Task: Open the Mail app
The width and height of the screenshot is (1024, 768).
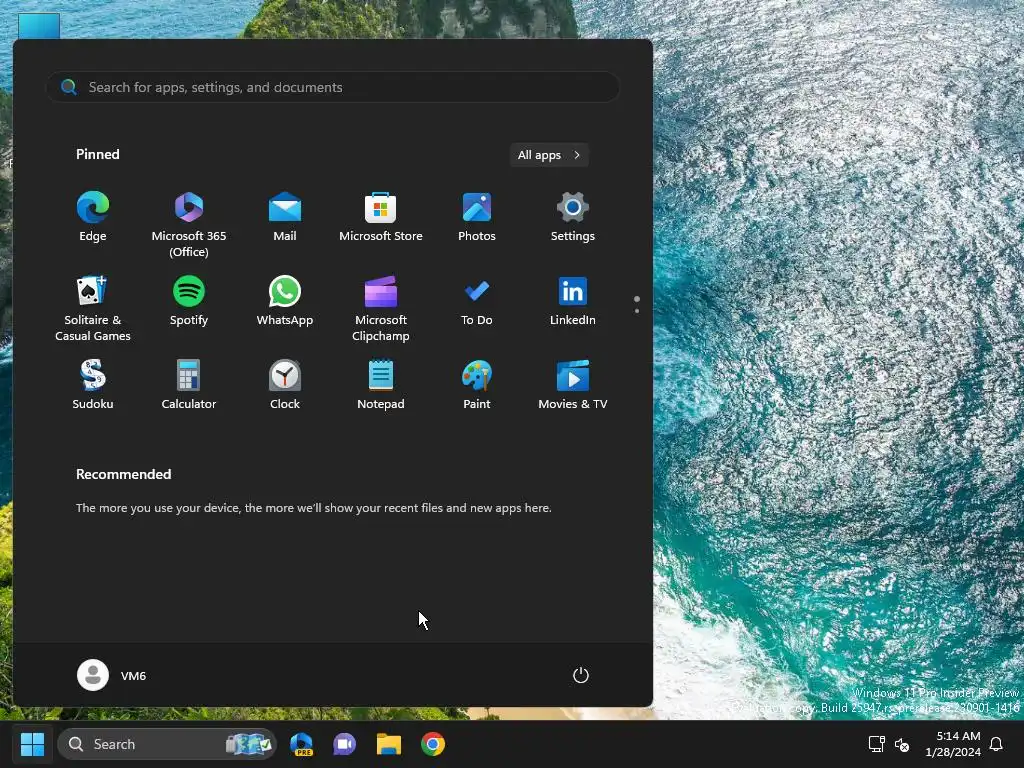Action: 285,217
